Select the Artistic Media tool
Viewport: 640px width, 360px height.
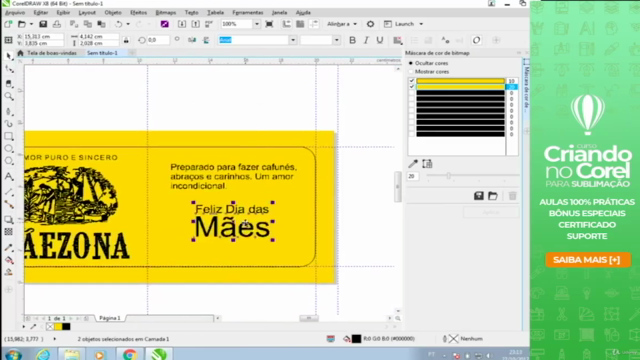point(9,124)
